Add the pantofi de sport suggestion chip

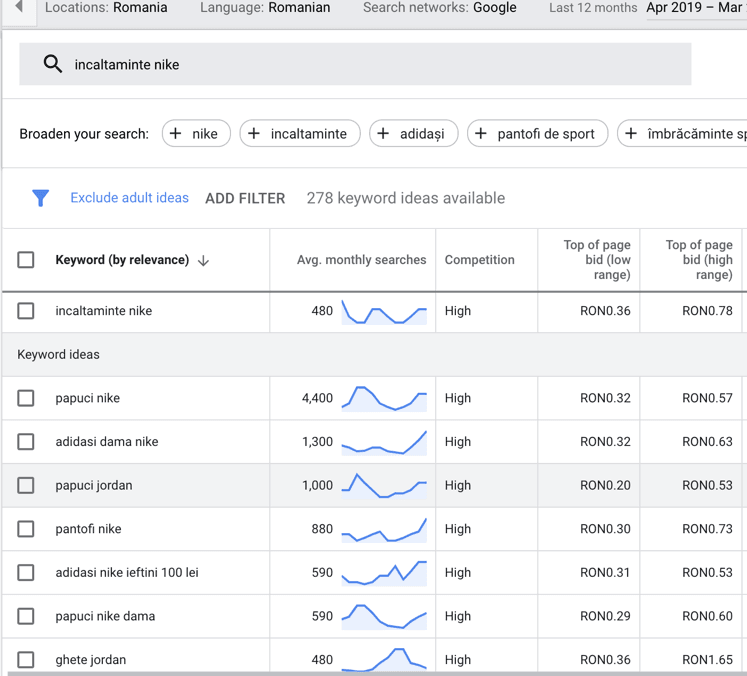pos(537,134)
